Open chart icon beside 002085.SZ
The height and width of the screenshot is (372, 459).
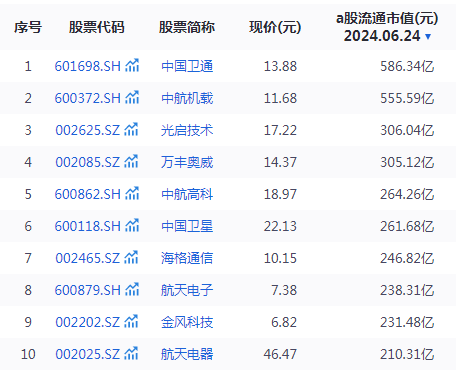[131, 162]
